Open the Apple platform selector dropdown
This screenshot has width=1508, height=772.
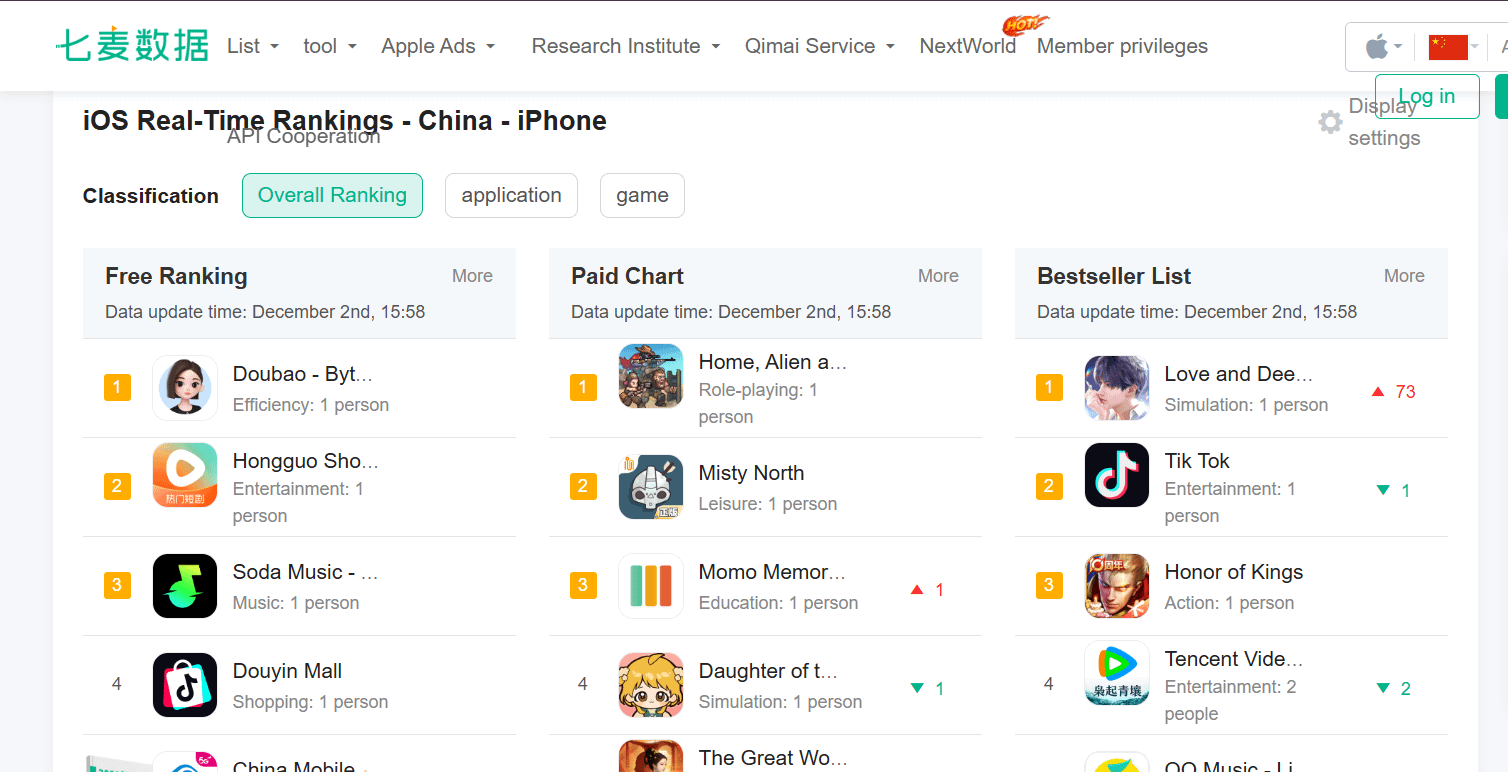coord(1383,46)
